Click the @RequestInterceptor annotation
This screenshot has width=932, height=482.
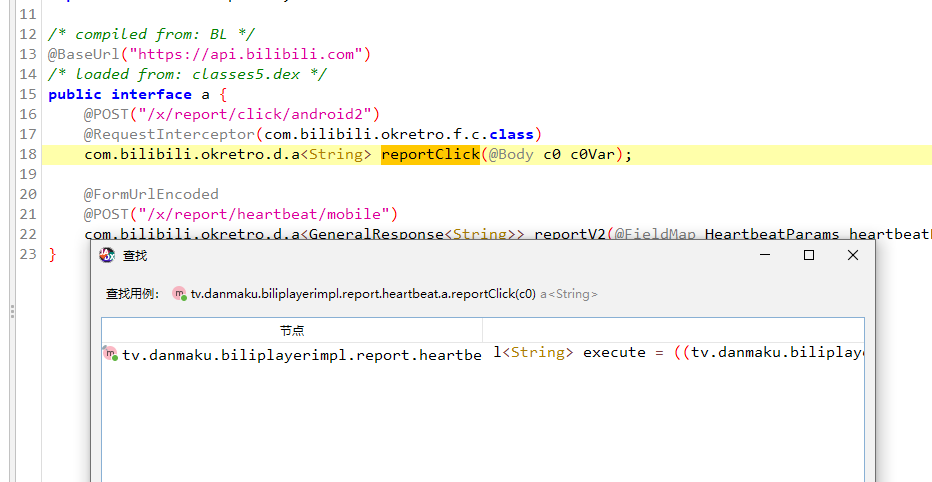[x=169, y=134]
